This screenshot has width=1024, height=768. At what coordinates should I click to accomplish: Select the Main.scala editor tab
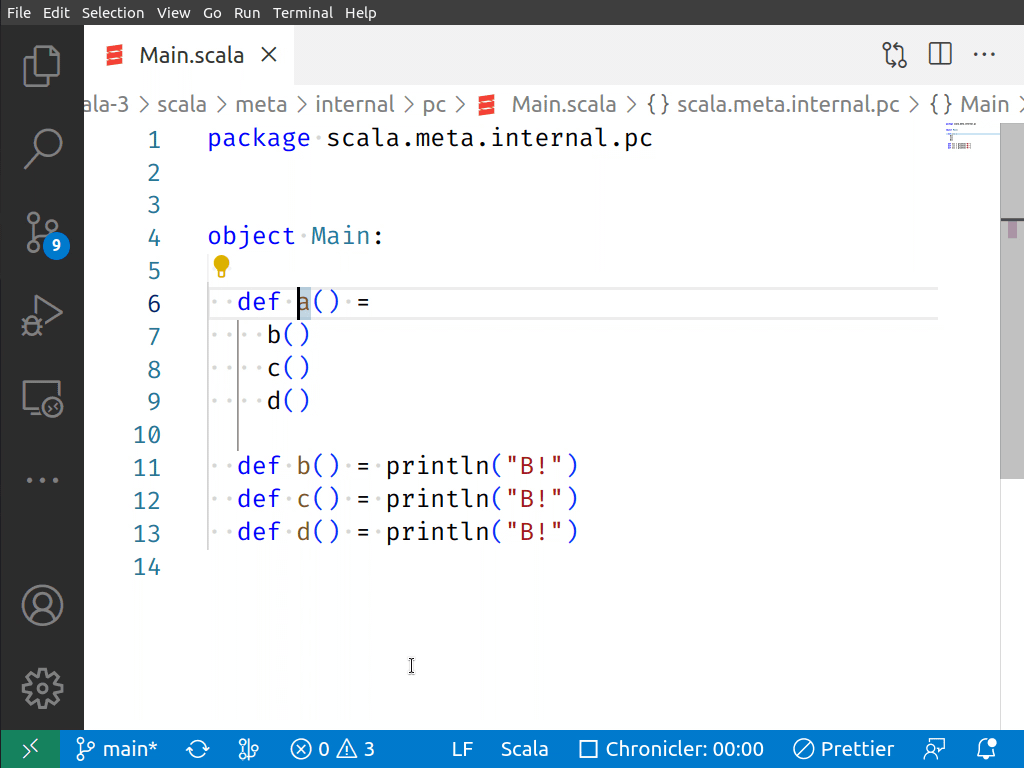[x=189, y=55]
